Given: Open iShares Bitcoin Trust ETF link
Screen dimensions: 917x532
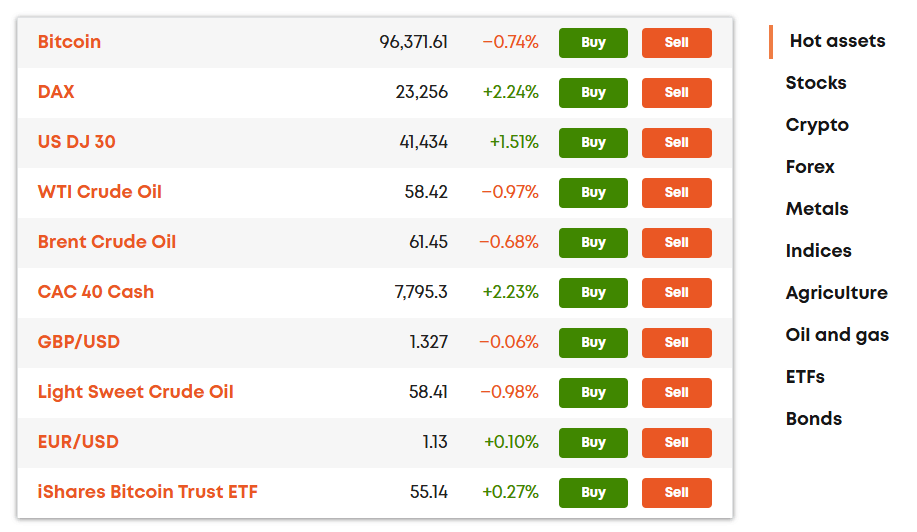Looking at the screenshot, I should [147, 492].
